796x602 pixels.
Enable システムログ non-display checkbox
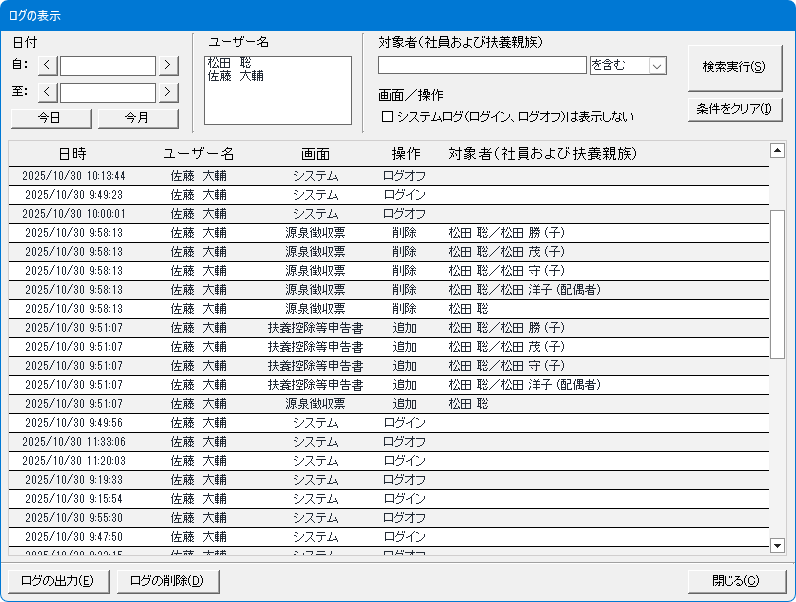point(388,117)
